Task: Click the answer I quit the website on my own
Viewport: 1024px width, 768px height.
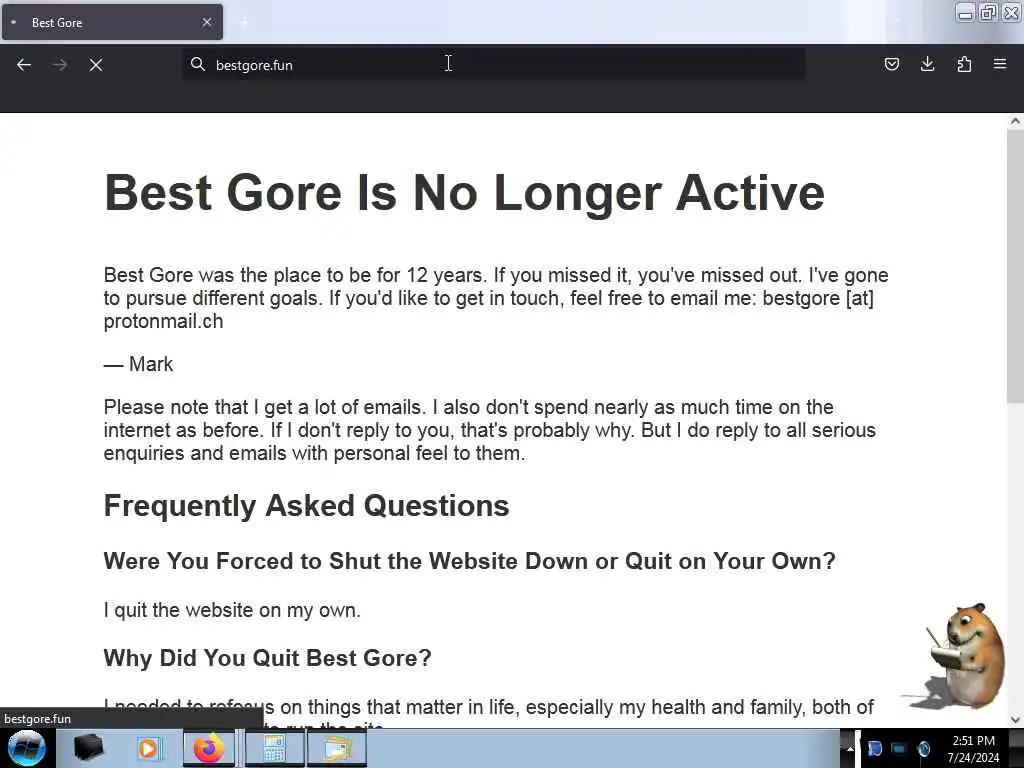Action: click(x=232, y=610)
